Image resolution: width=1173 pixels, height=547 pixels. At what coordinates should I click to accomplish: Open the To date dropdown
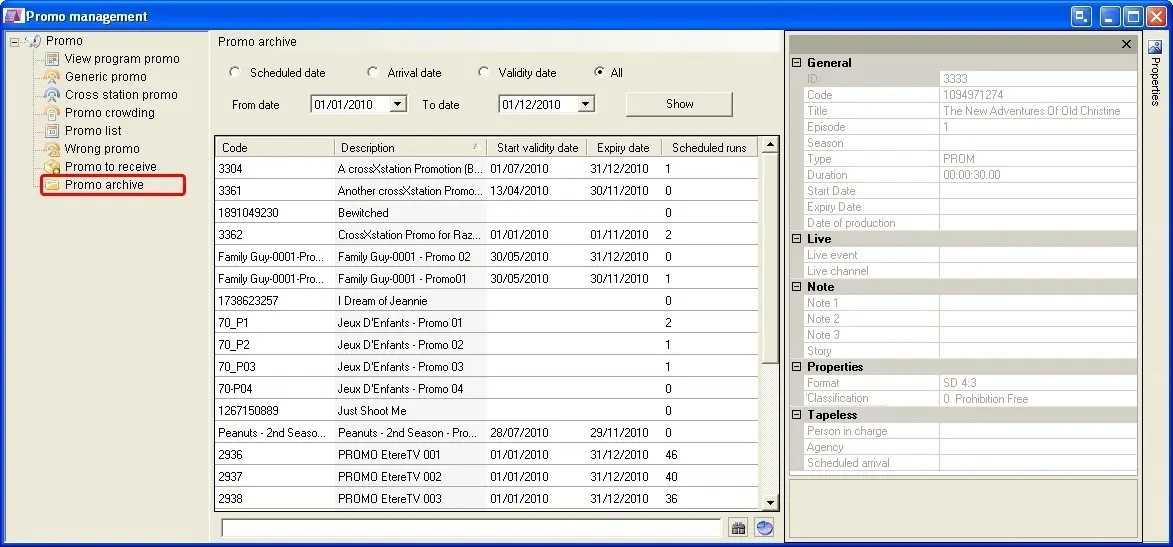586,104
